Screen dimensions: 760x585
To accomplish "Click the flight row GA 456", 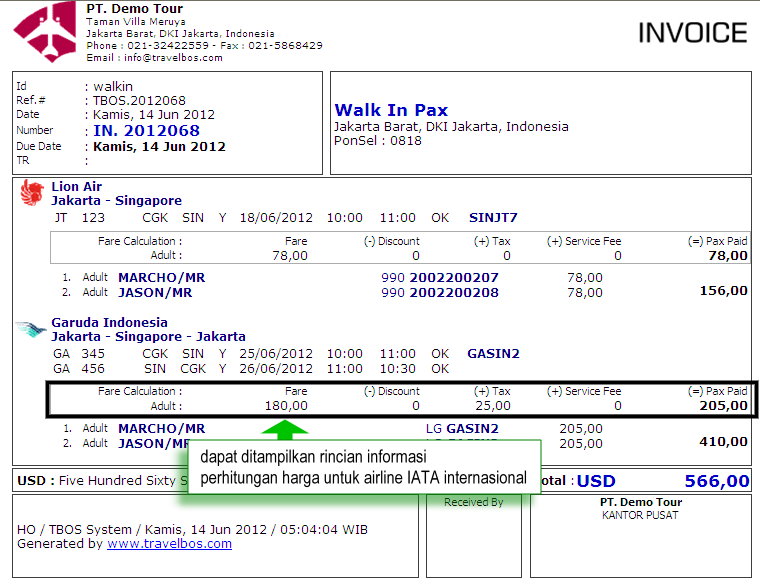I will pyautogui.click(x=251, y=369).
